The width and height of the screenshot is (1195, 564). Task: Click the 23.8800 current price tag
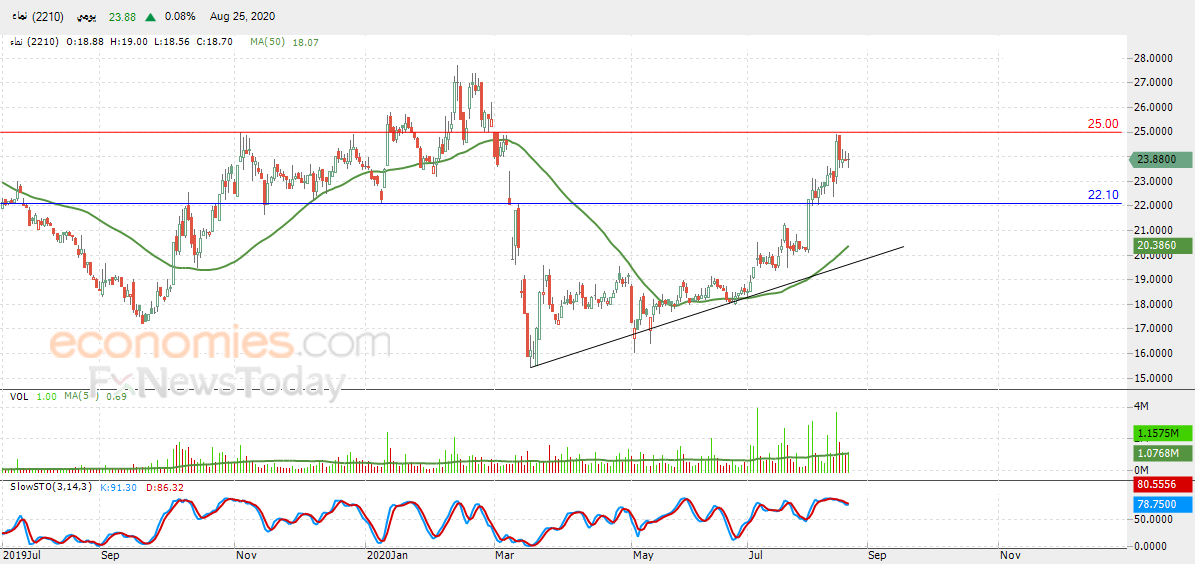[1159, 159]
